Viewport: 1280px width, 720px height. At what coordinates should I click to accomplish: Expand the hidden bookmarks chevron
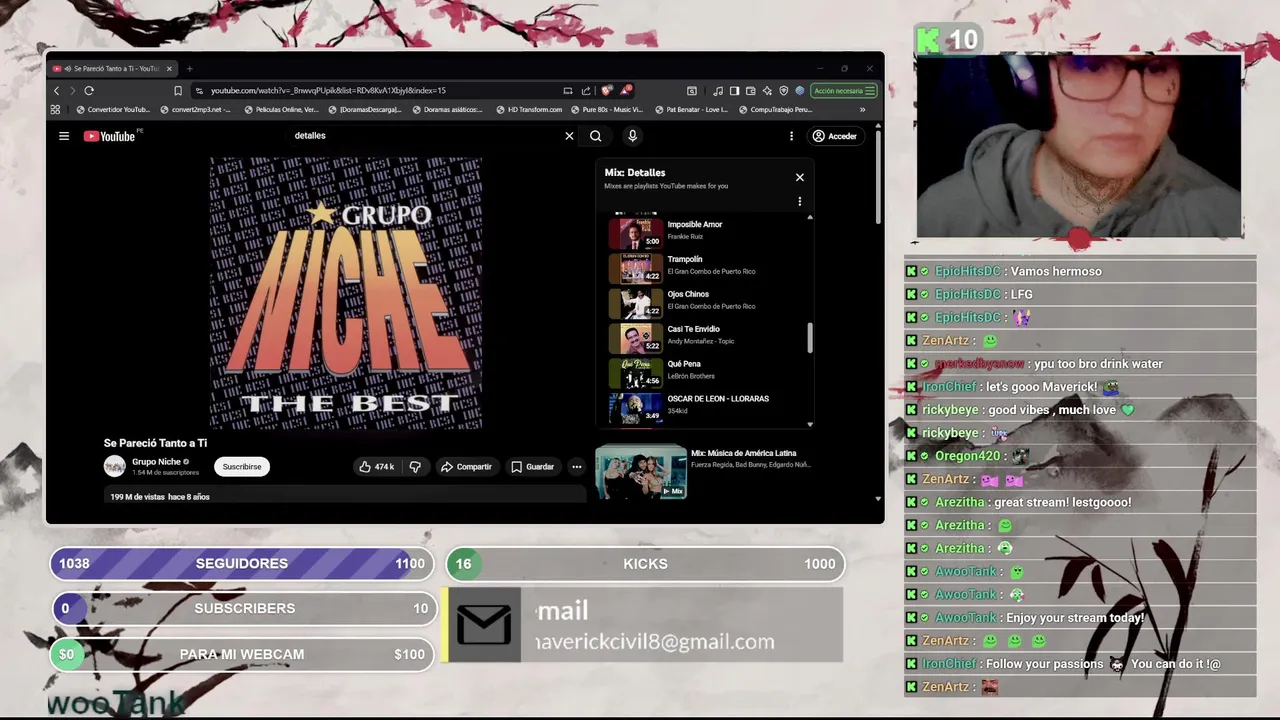(862, 110)
